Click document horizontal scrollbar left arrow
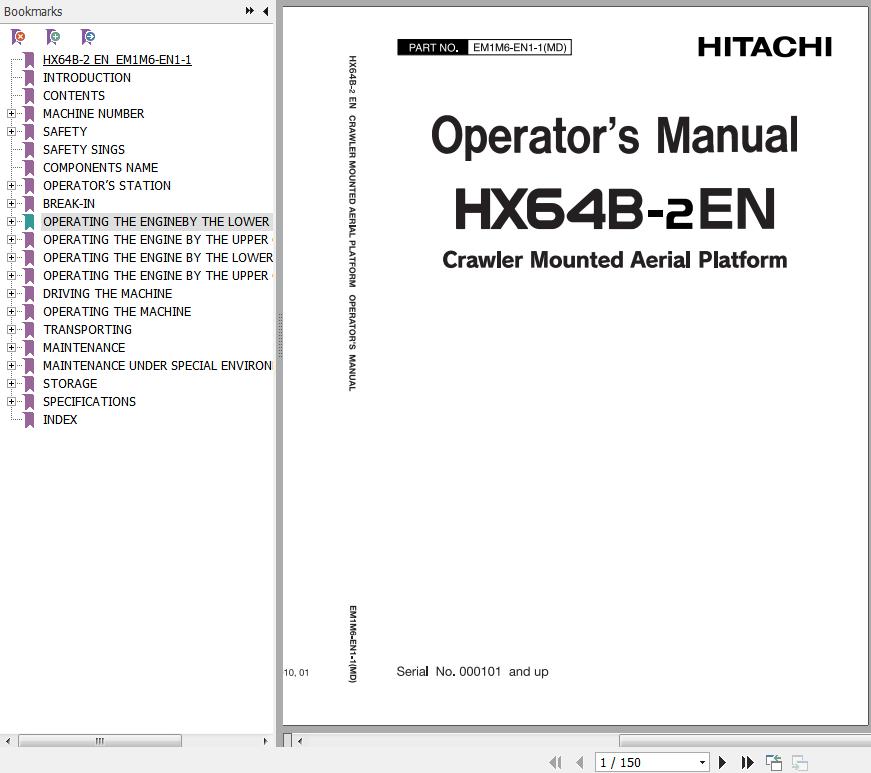This screenshot has width=871, height=773. (x=300, y=741)
